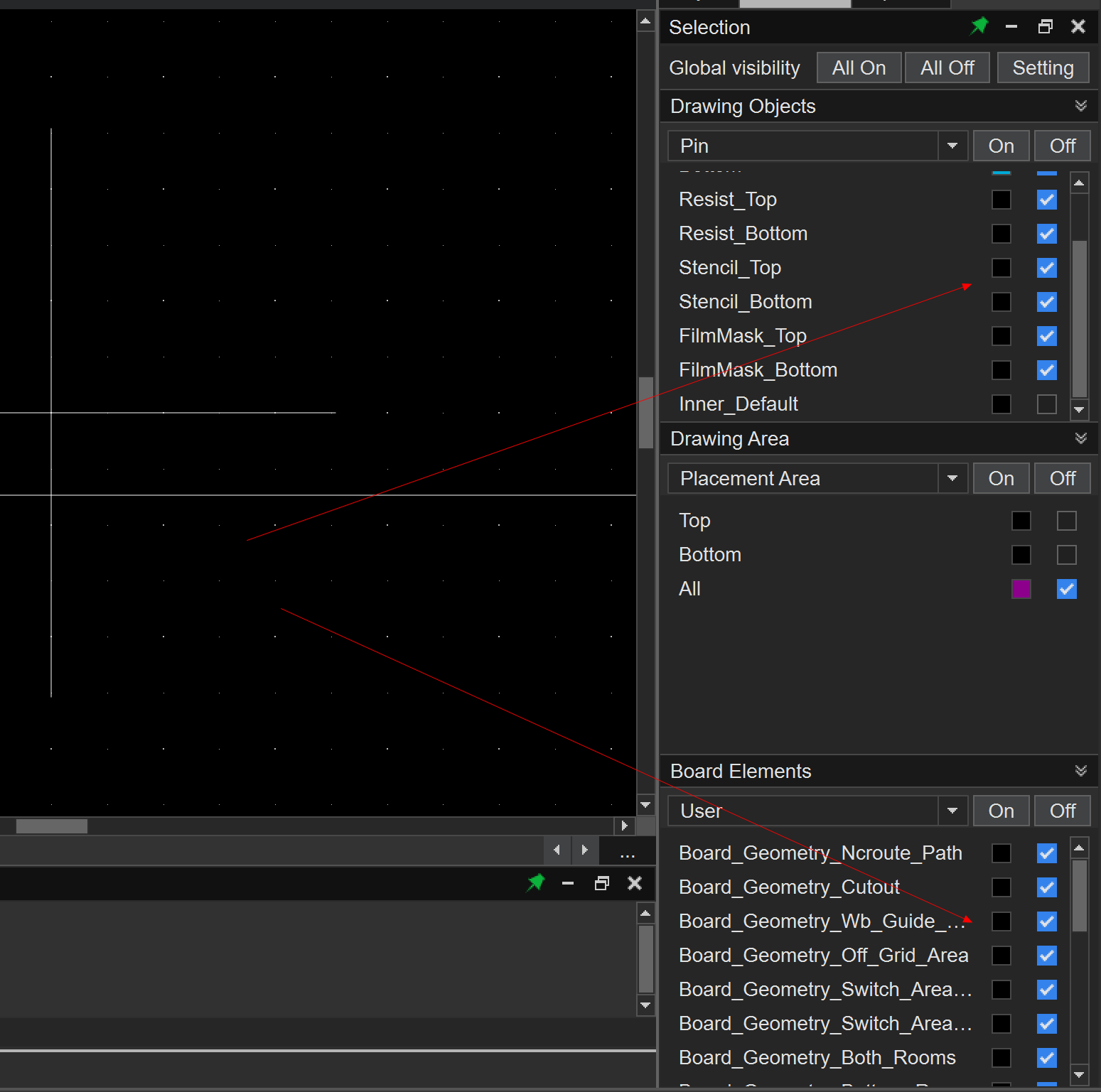Uncheck Resist_Top visibility checkbox
The width and height of the screenshot is (1101, 1092).
pyautogui.click(x=1046, y=200)
